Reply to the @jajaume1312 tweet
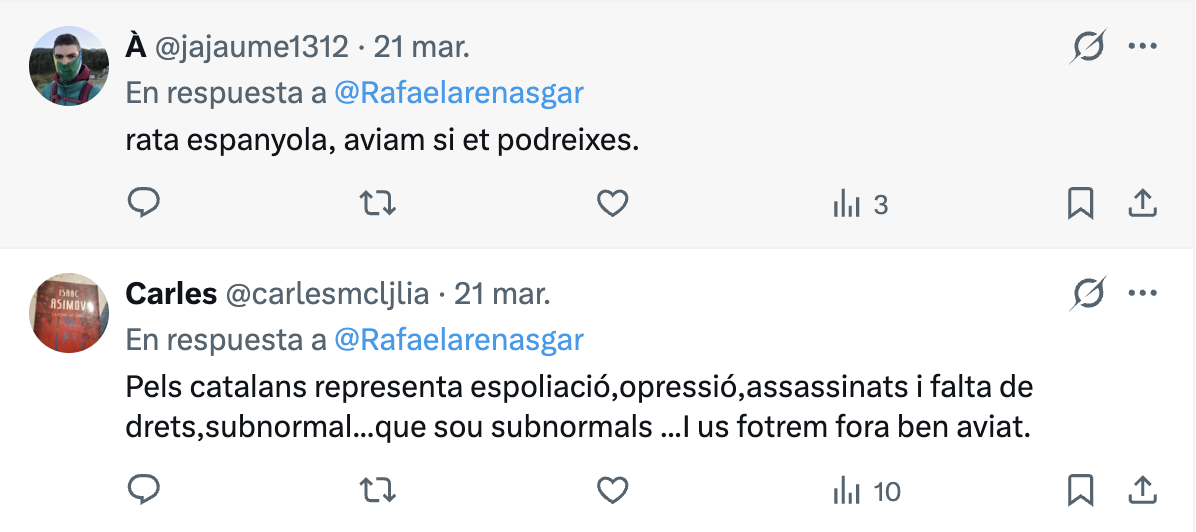Viewport: 1196px width, 532px height. [x=144, y=204]
